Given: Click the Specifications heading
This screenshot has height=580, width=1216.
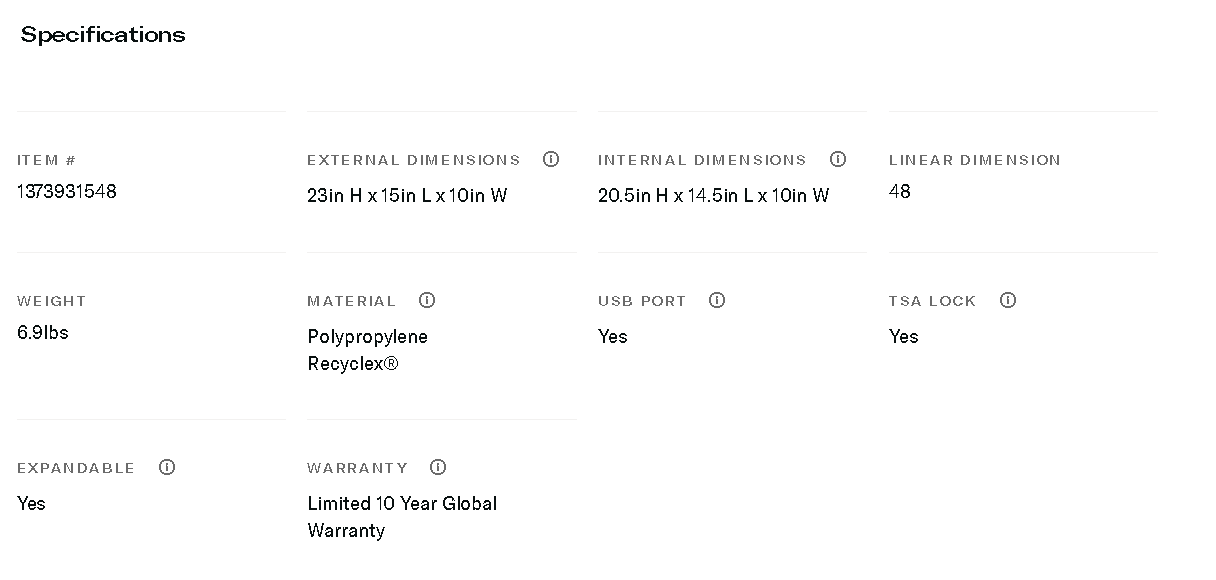Looking at the screenshot, I should pyautogui.click(x=103, y=35).
